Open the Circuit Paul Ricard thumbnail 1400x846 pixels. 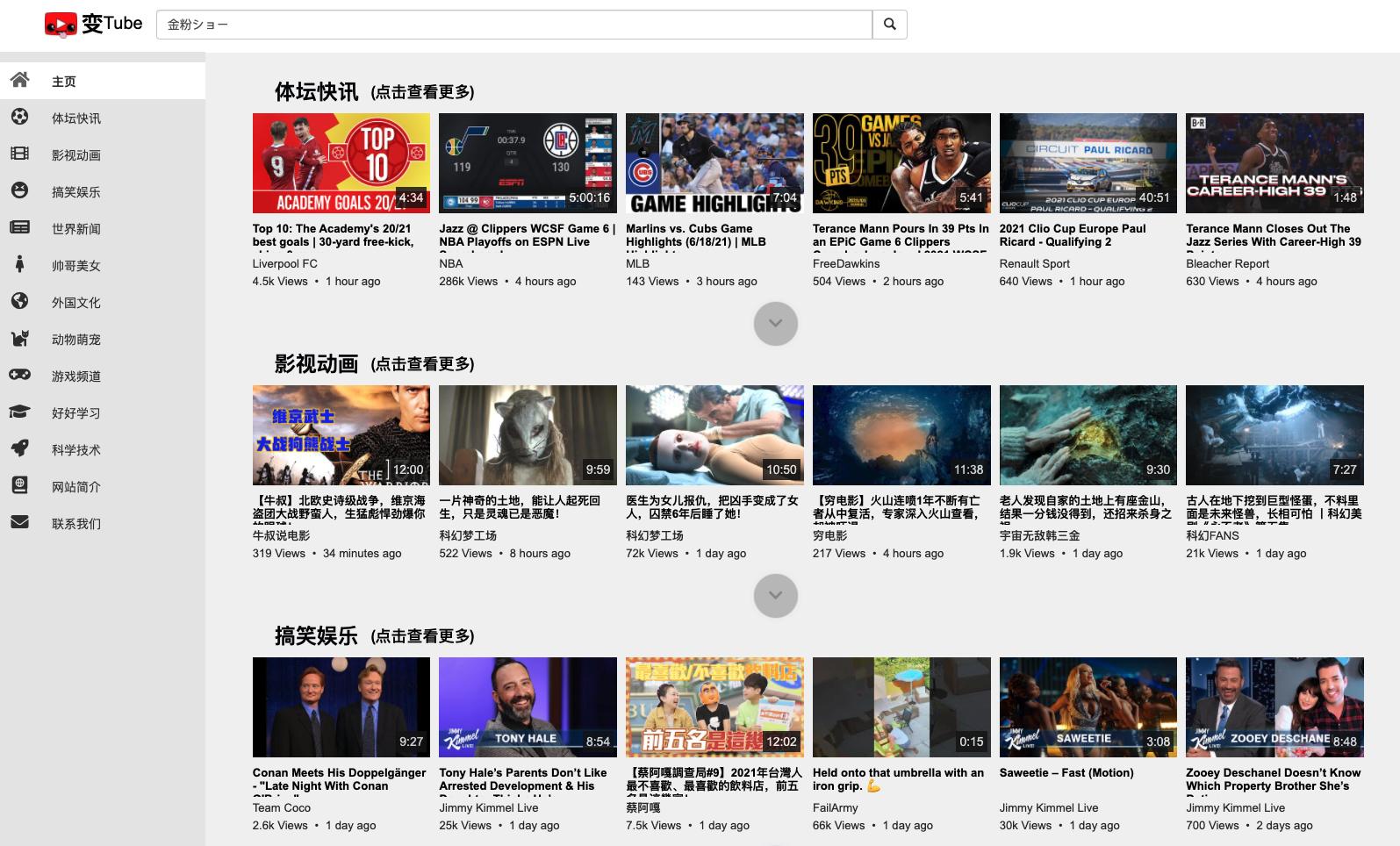1088,163
